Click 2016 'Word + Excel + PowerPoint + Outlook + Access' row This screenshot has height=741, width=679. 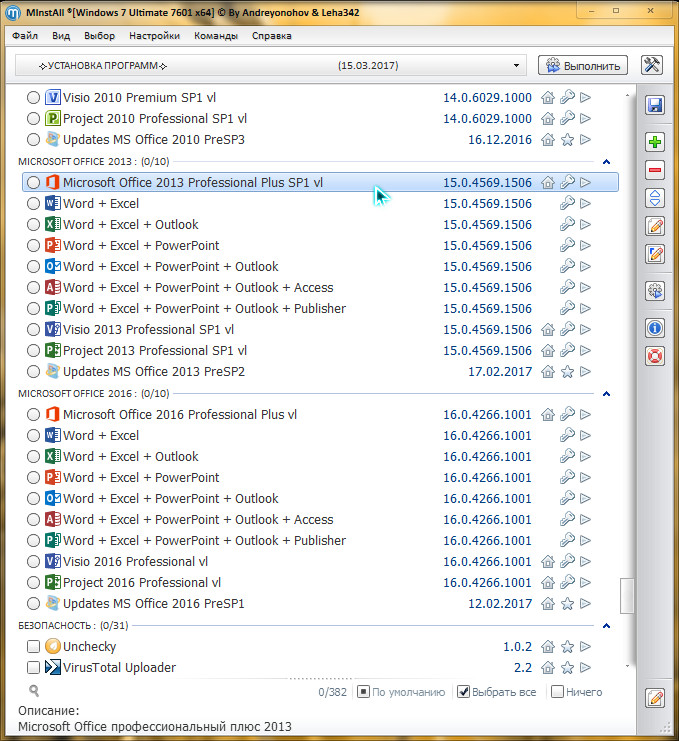point(320,519)
